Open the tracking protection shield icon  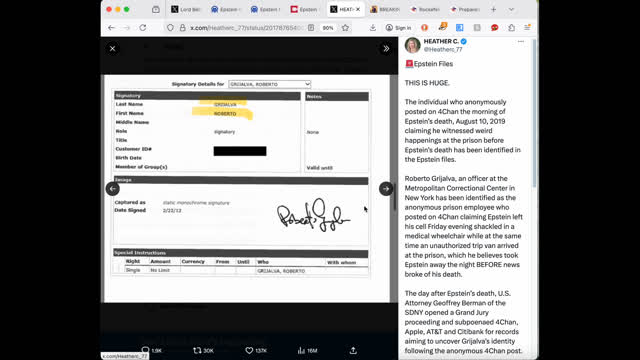pyautogui.click(x=170, y=28)
